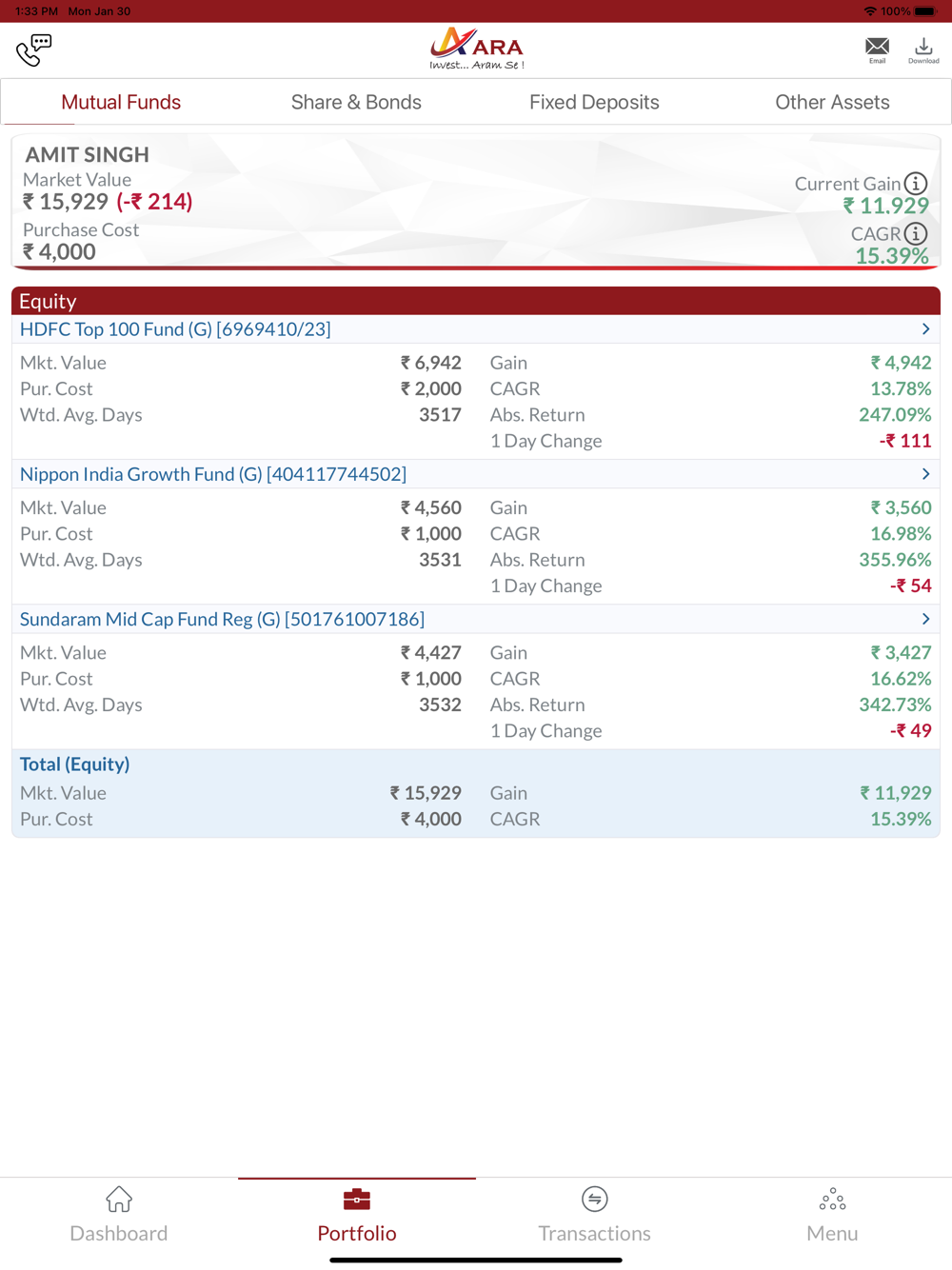Select the AMIT SINGH name

[87, 154]
